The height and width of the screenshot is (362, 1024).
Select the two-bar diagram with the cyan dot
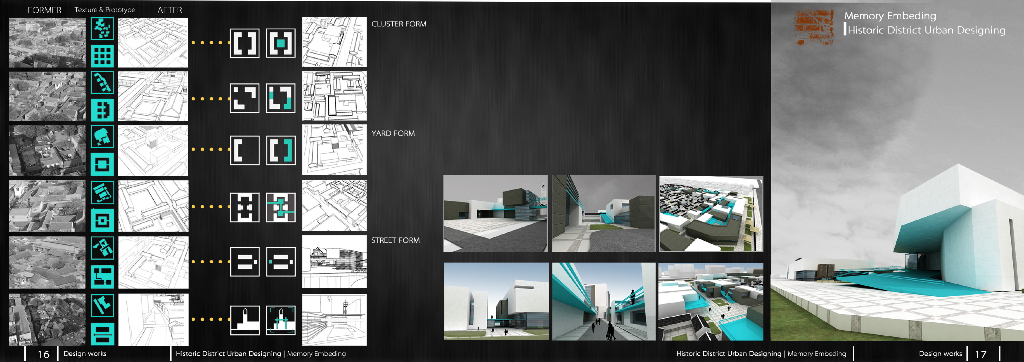pyautogui.click(x=281, y=262)
